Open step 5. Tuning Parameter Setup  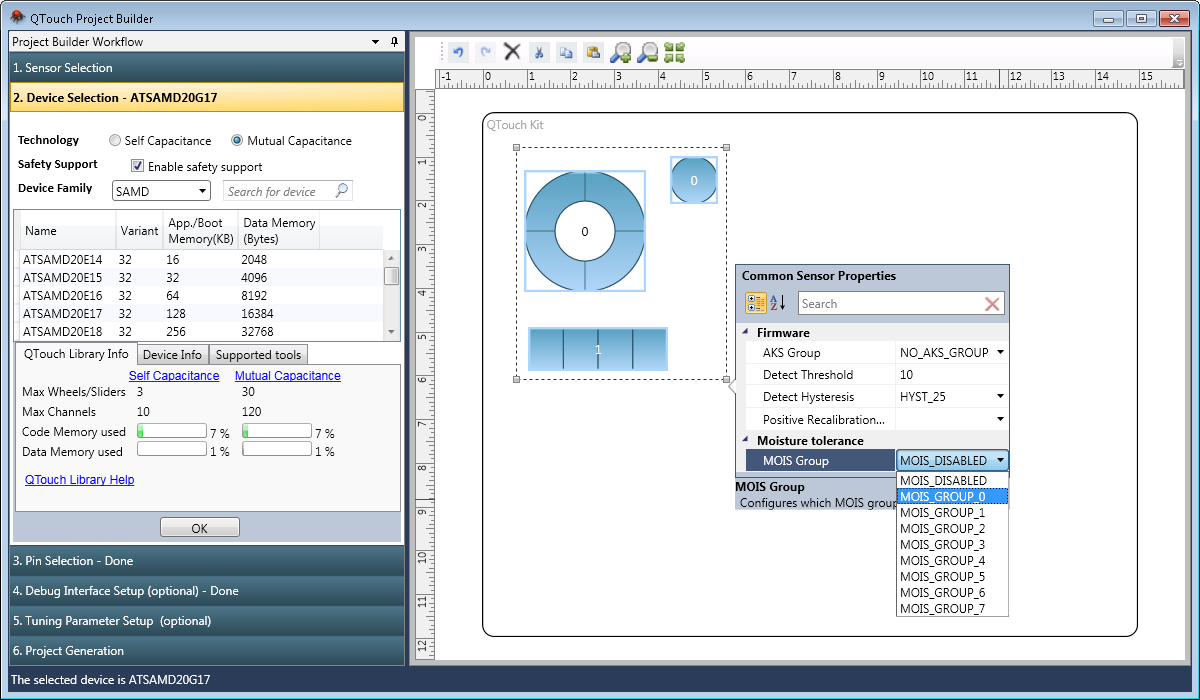pyautogui.click(x=207, y=621)
